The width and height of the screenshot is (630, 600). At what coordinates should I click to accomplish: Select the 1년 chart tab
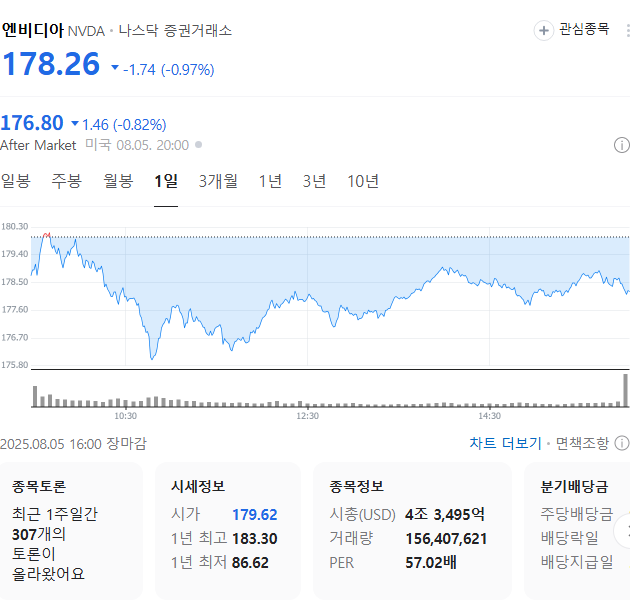click(270, 181)
